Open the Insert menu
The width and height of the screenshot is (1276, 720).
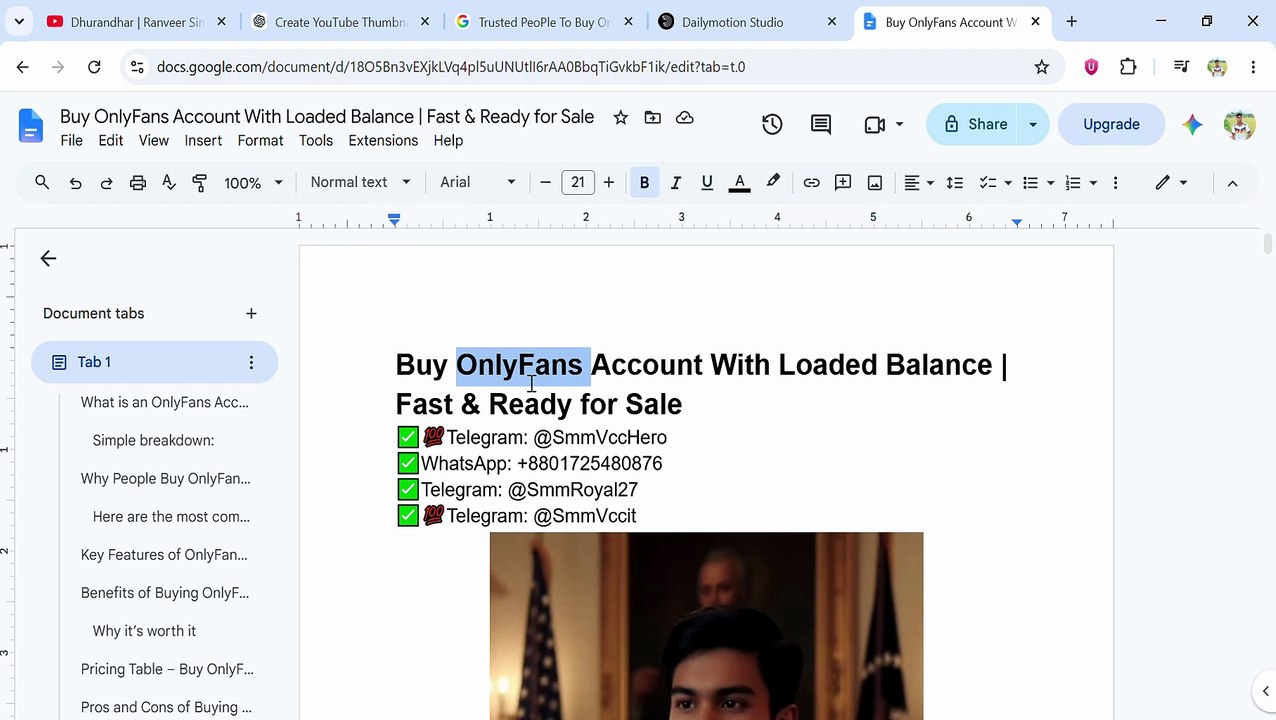click(203, 140)
